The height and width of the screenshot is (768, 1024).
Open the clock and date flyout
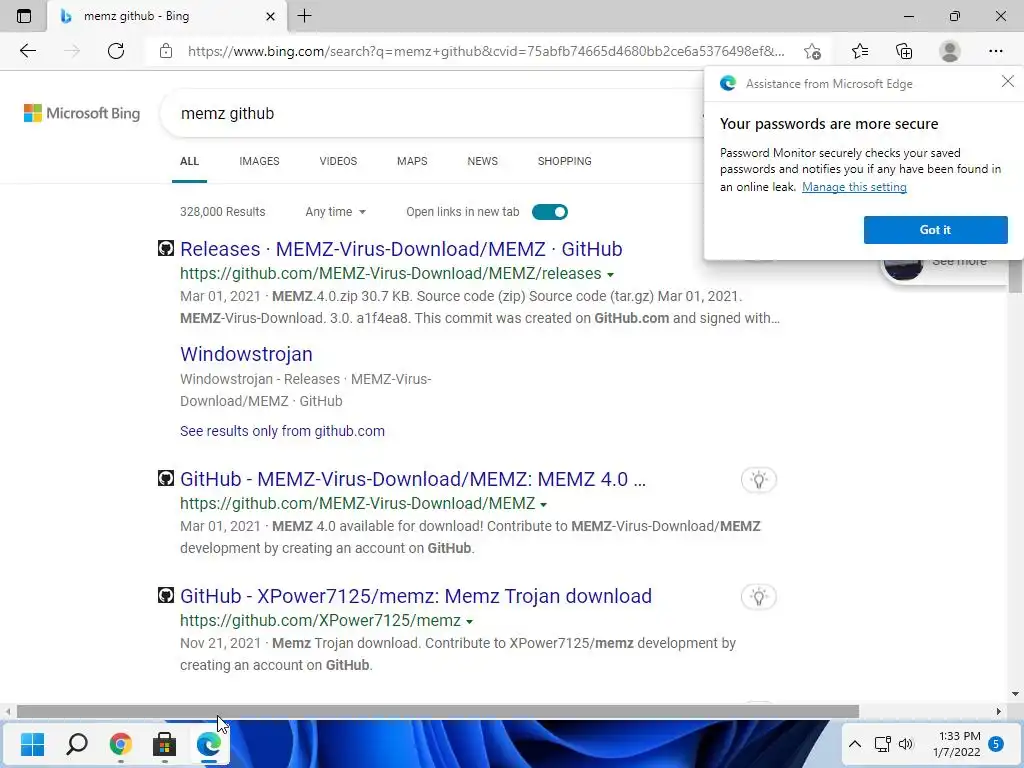point(957,744)
